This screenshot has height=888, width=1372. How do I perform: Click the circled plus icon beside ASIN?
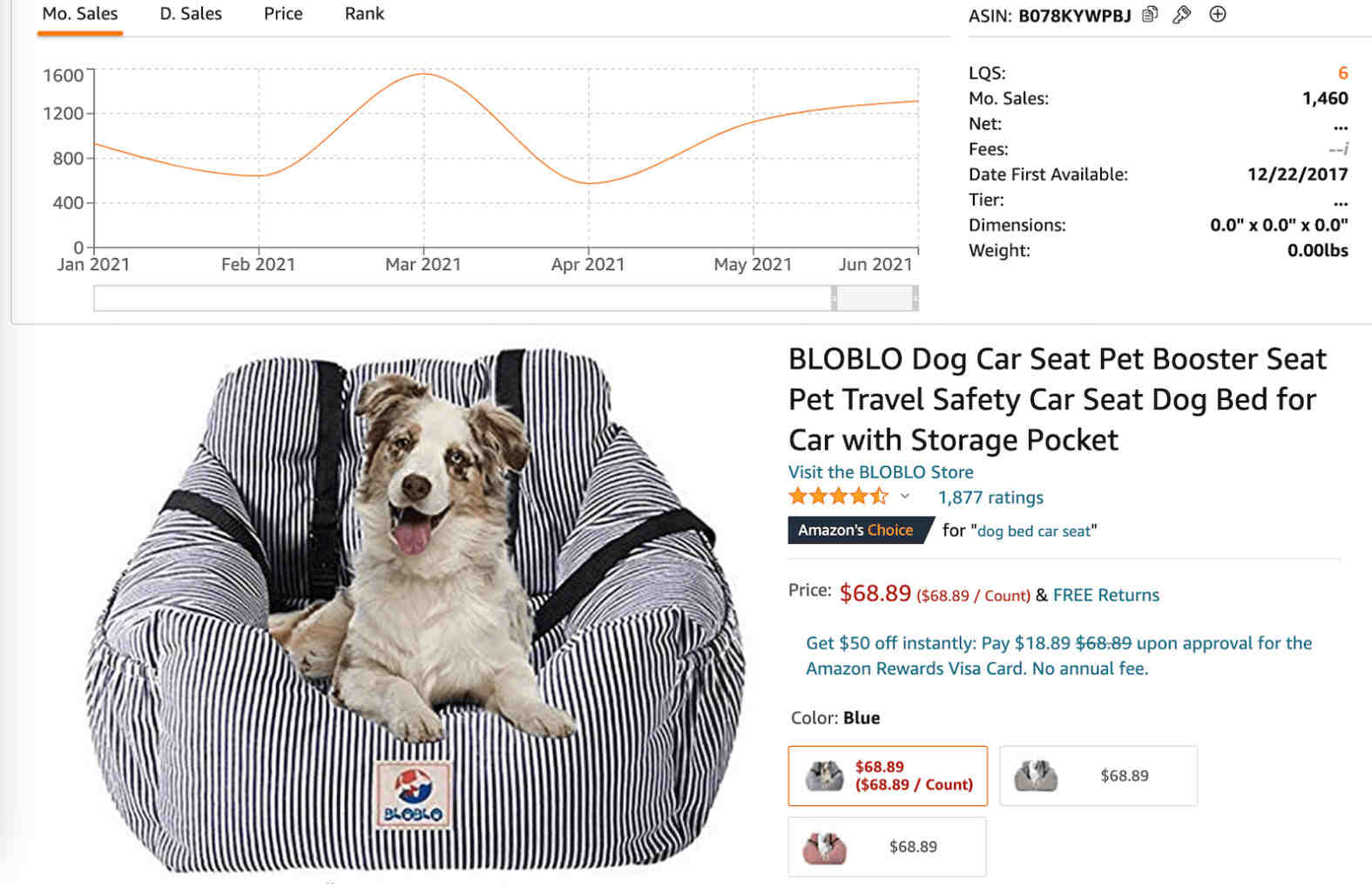1218,14
